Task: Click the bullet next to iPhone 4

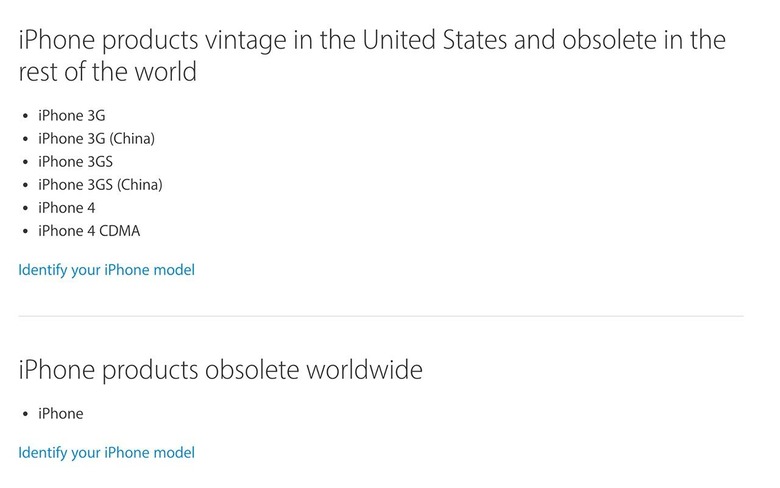Action: tap(25, 208)
